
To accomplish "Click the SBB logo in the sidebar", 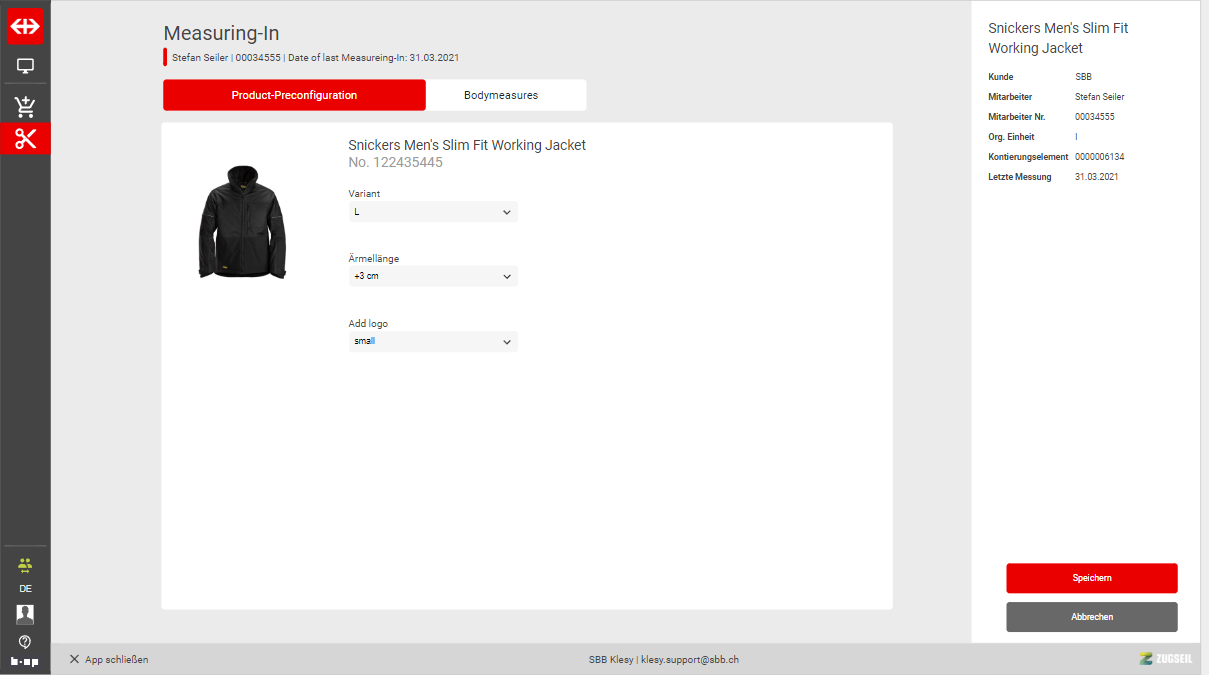I will (25, 27).
